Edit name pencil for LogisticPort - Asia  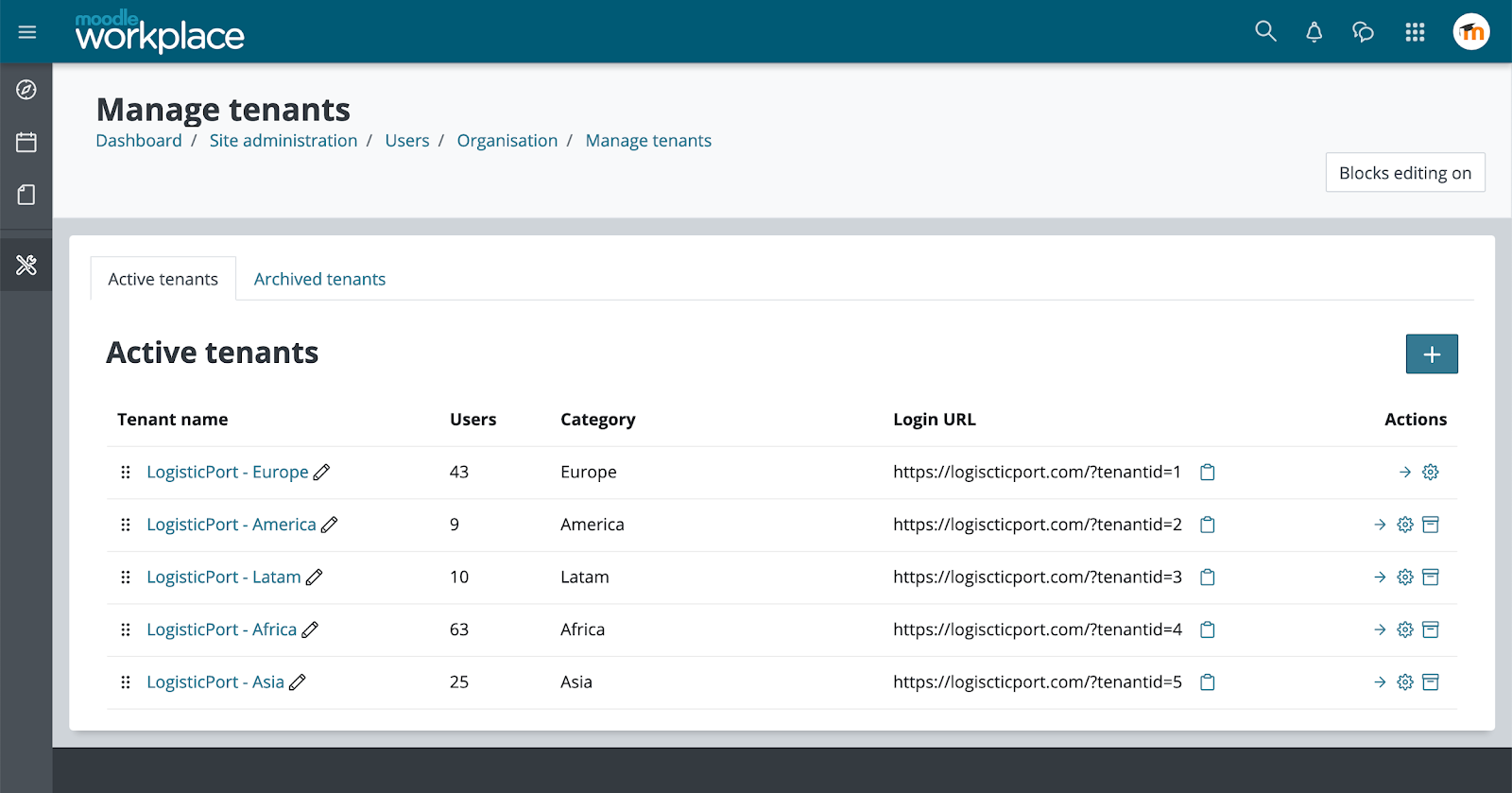pyautogui.click(x=297, y=681)
